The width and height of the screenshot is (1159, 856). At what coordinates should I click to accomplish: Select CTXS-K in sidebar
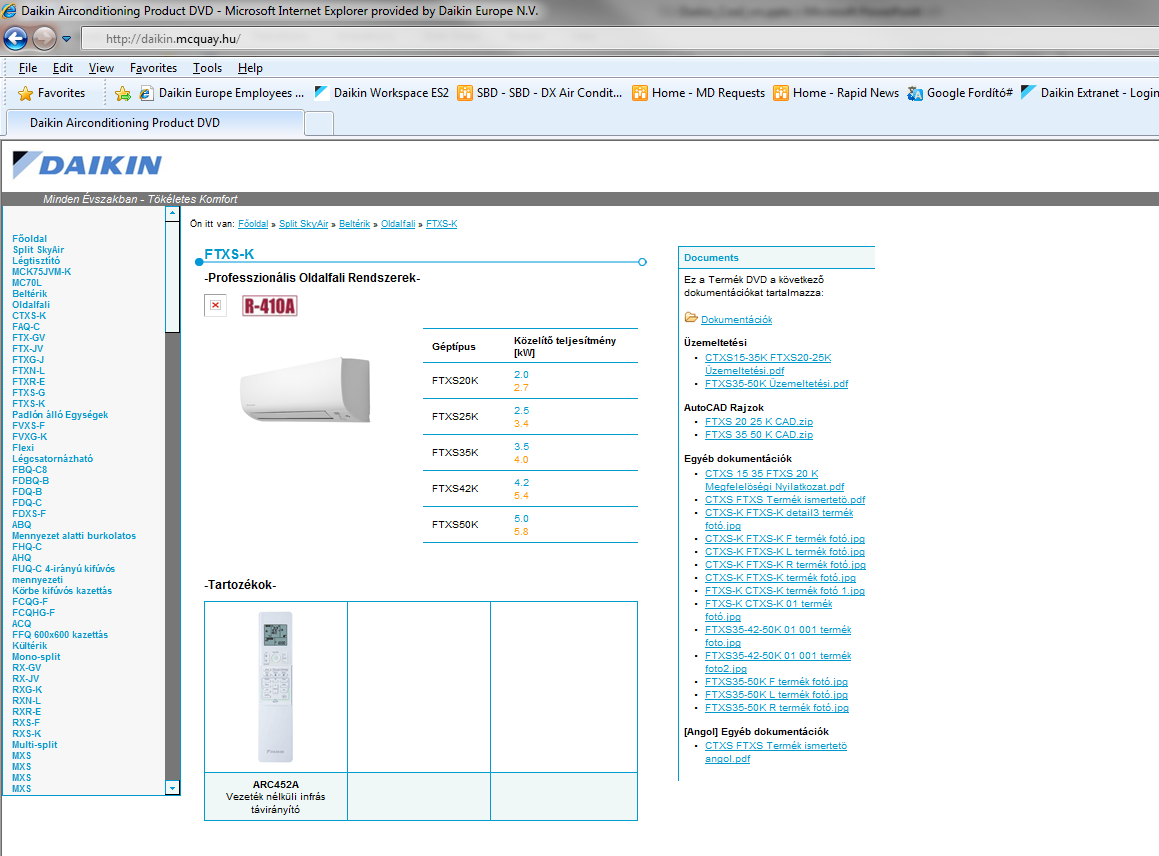pyautogui.click(x=29, y=316)
